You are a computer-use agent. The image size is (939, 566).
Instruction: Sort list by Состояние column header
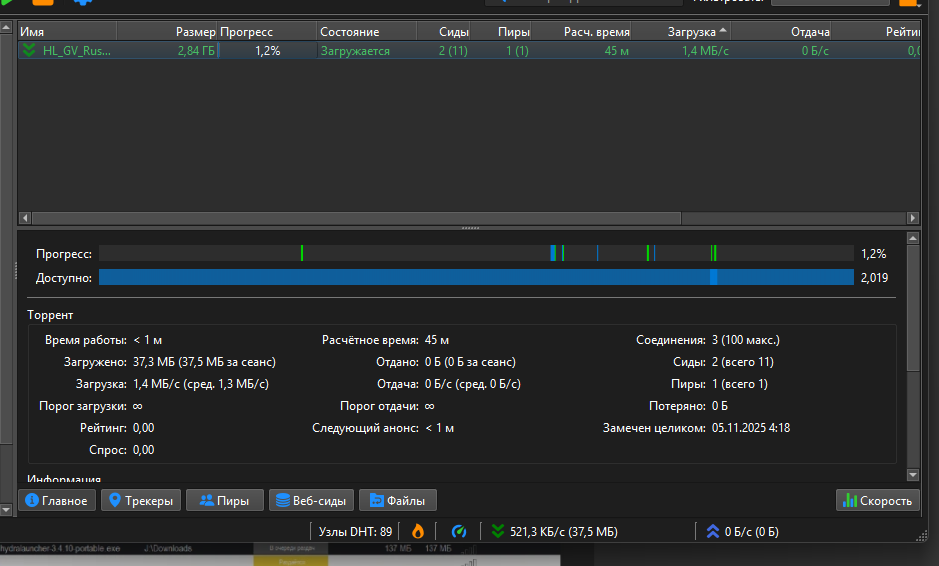tap(349, 32)
